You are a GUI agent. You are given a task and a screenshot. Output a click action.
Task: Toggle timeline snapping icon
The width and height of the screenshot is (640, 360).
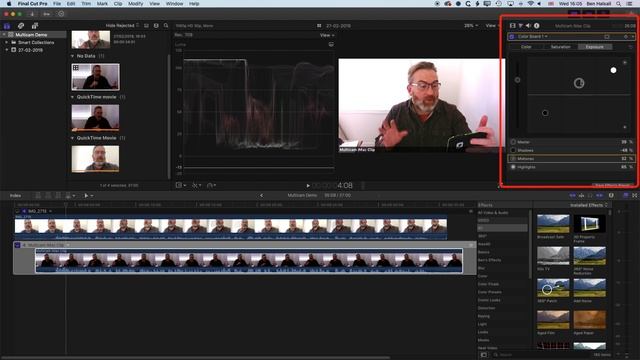click(600, 196)
